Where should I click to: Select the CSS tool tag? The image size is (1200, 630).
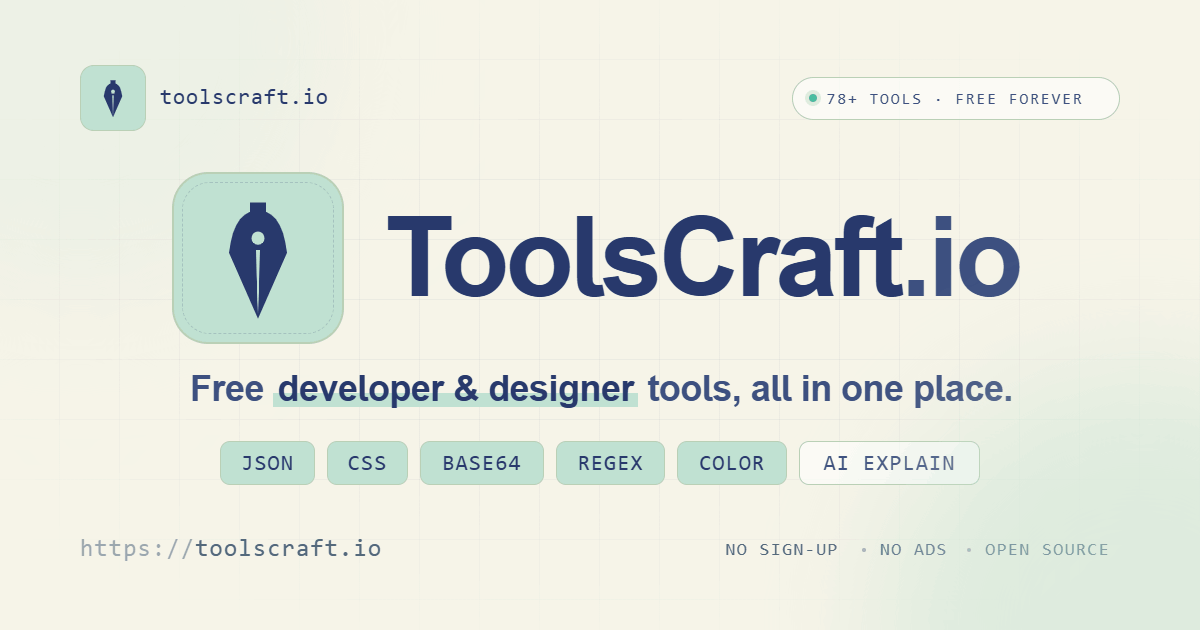pyautogui.click(x=367, y=463)
